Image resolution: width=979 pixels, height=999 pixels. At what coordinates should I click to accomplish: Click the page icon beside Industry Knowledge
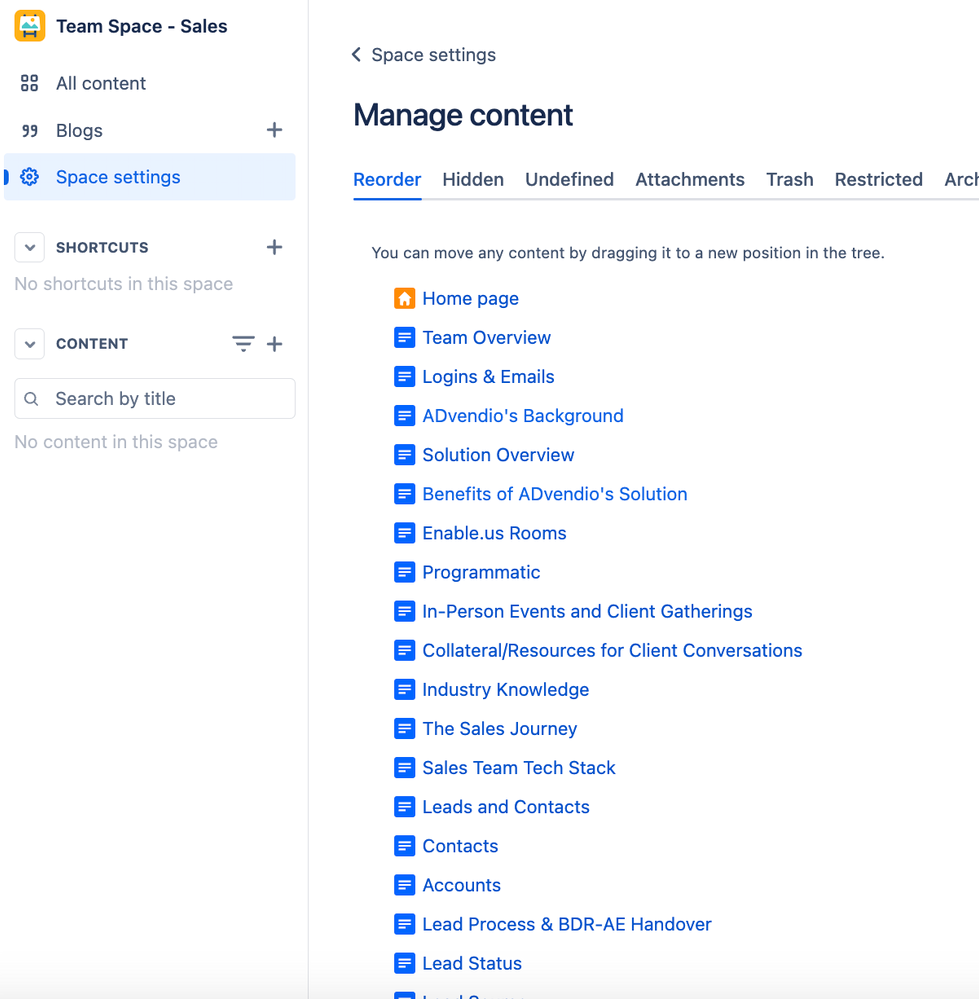click(404, 689)
